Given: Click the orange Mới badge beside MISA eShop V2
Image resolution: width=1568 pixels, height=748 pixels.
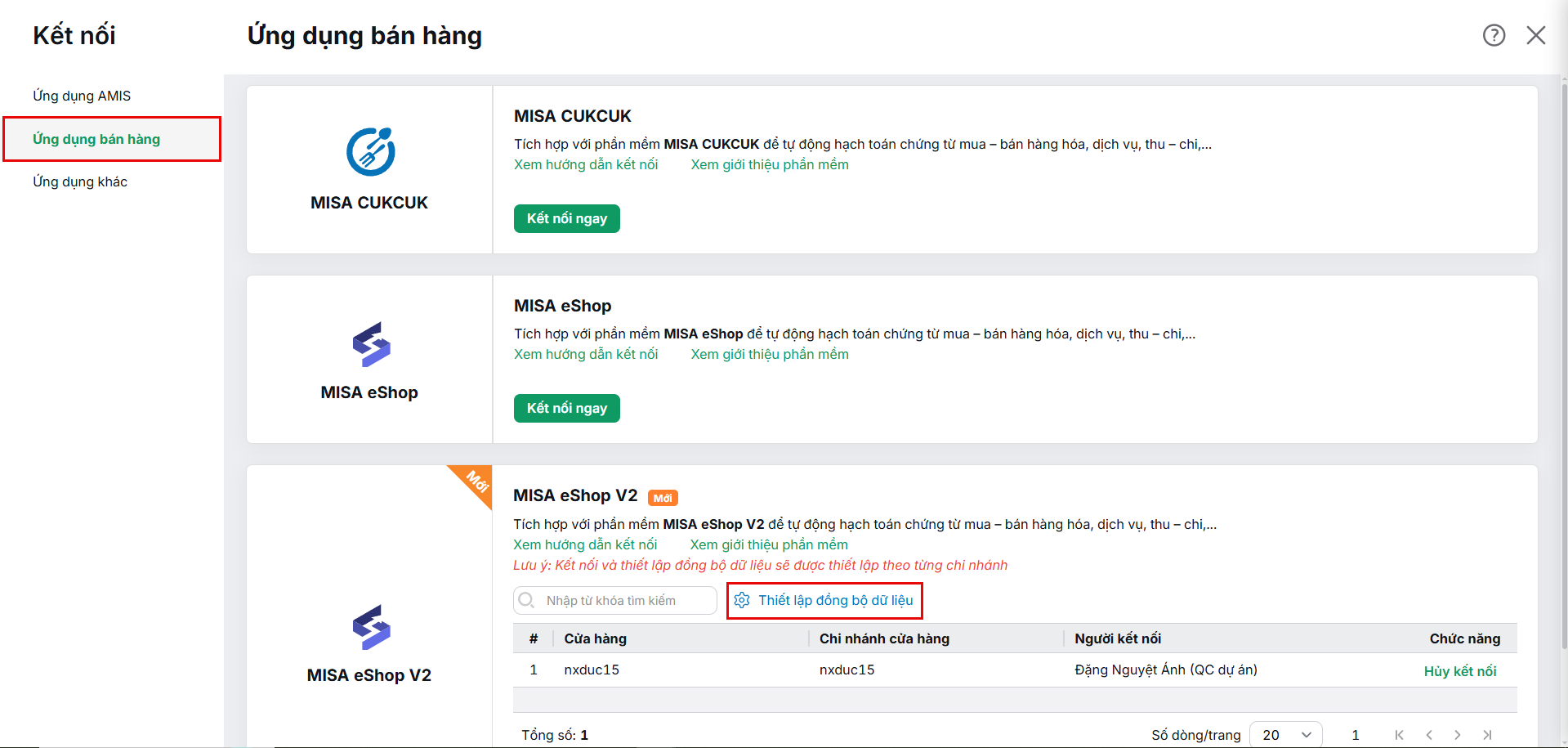Looking at the screenshot, I should [x=663, y=498].
